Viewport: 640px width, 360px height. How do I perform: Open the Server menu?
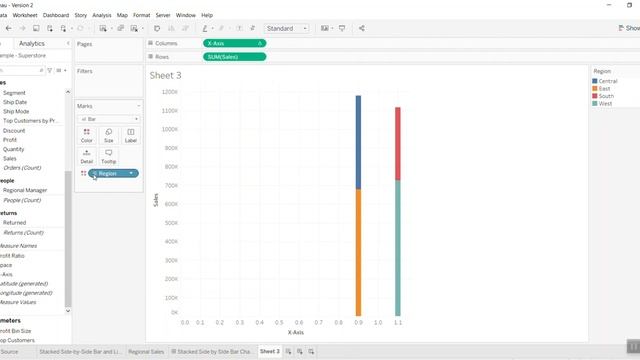tap(163, 15)
